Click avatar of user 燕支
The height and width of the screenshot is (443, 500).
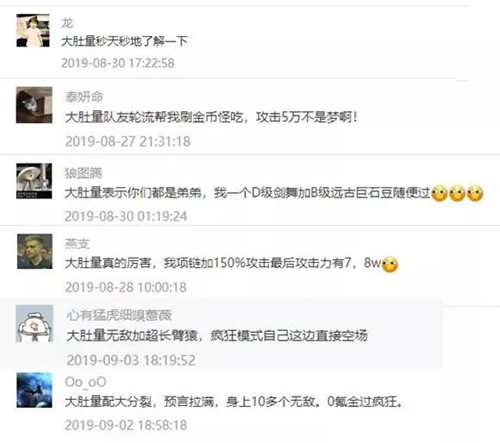click(35, 251)
